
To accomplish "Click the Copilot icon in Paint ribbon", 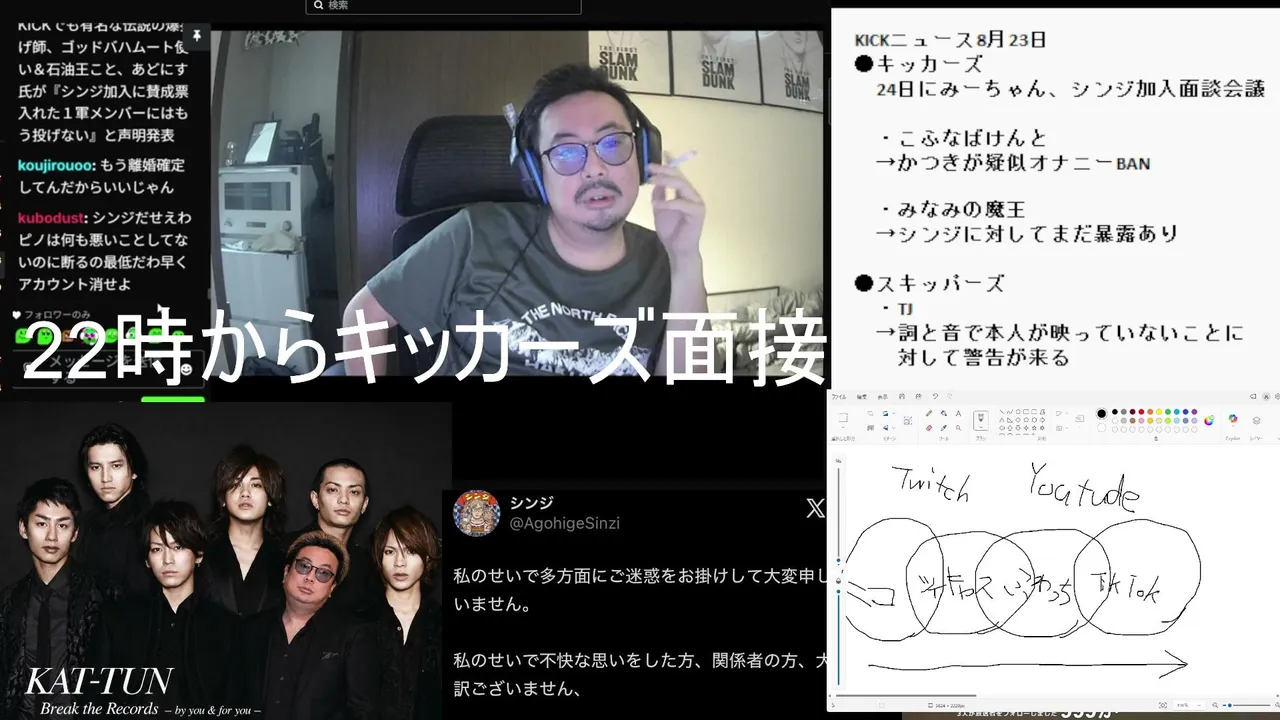I will (x=1232, y=419).
